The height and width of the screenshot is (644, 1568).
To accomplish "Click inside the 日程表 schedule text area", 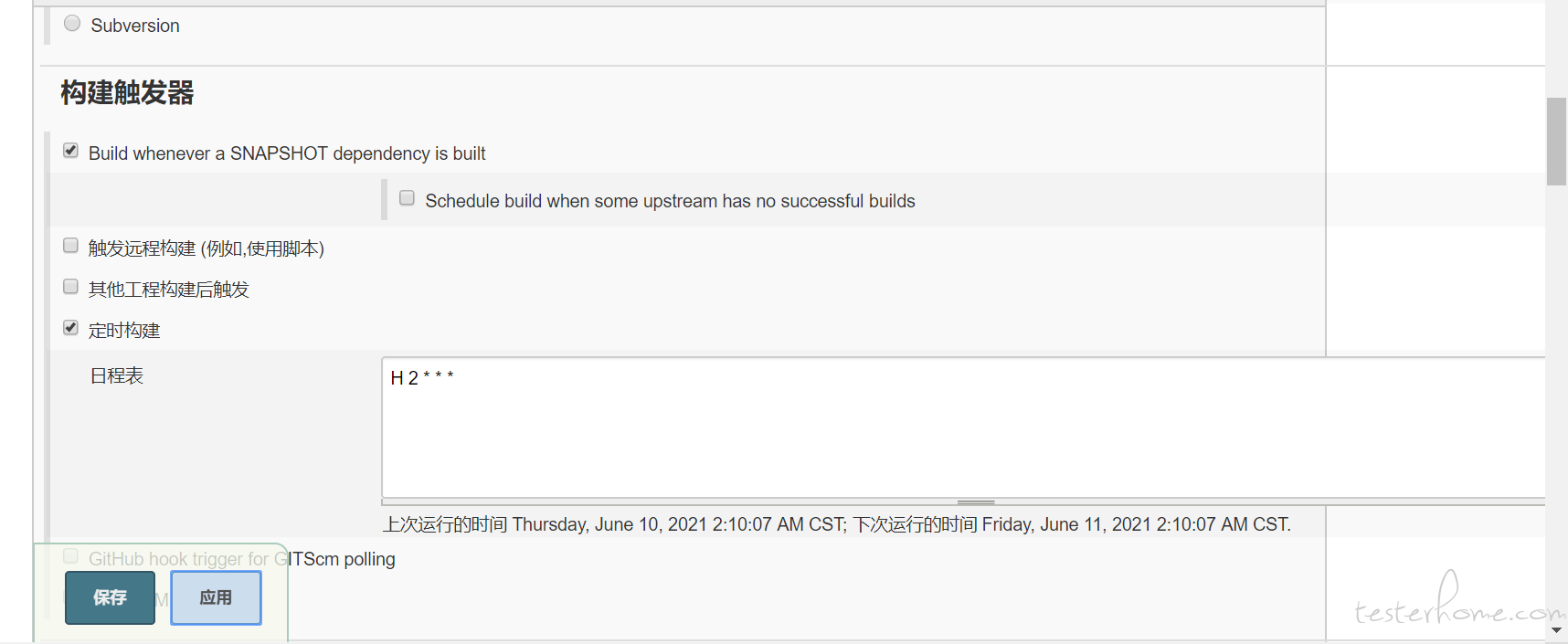I will coord(963,428).
